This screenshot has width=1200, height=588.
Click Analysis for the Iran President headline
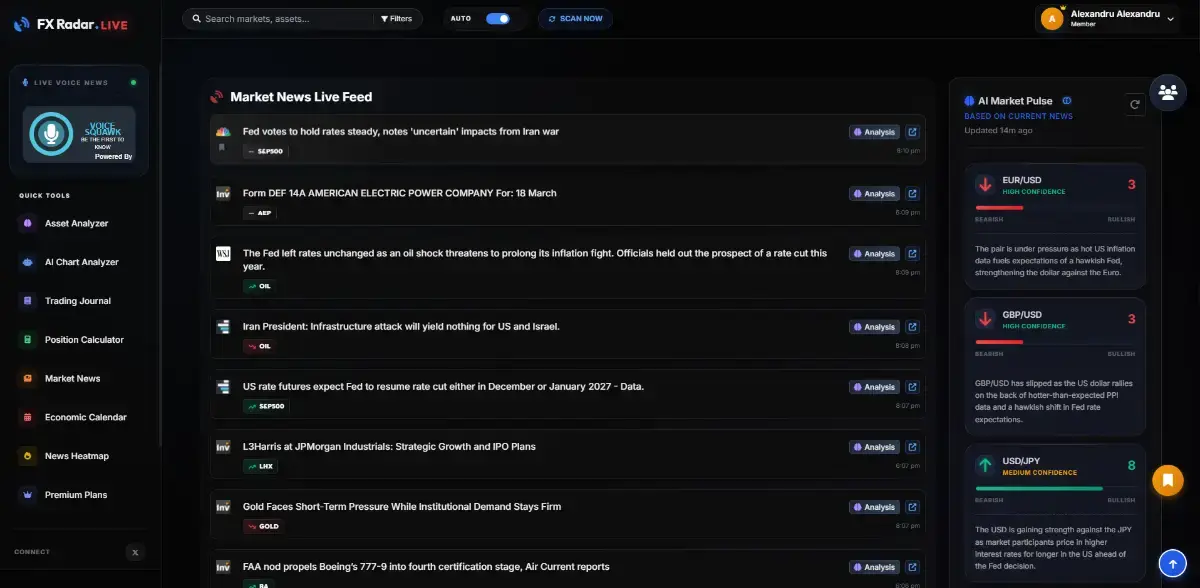tap(874, 327)
